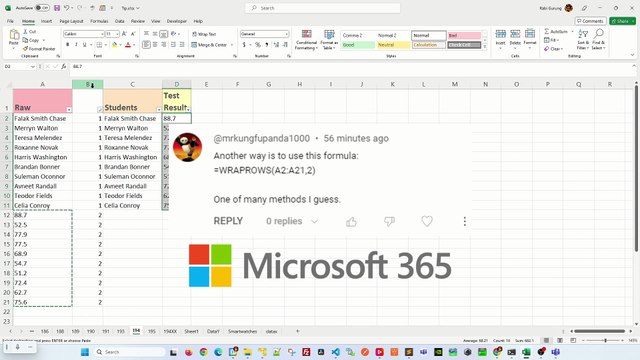
Task: Open the Raw column filter dropdown
Action: click(69, 110)
